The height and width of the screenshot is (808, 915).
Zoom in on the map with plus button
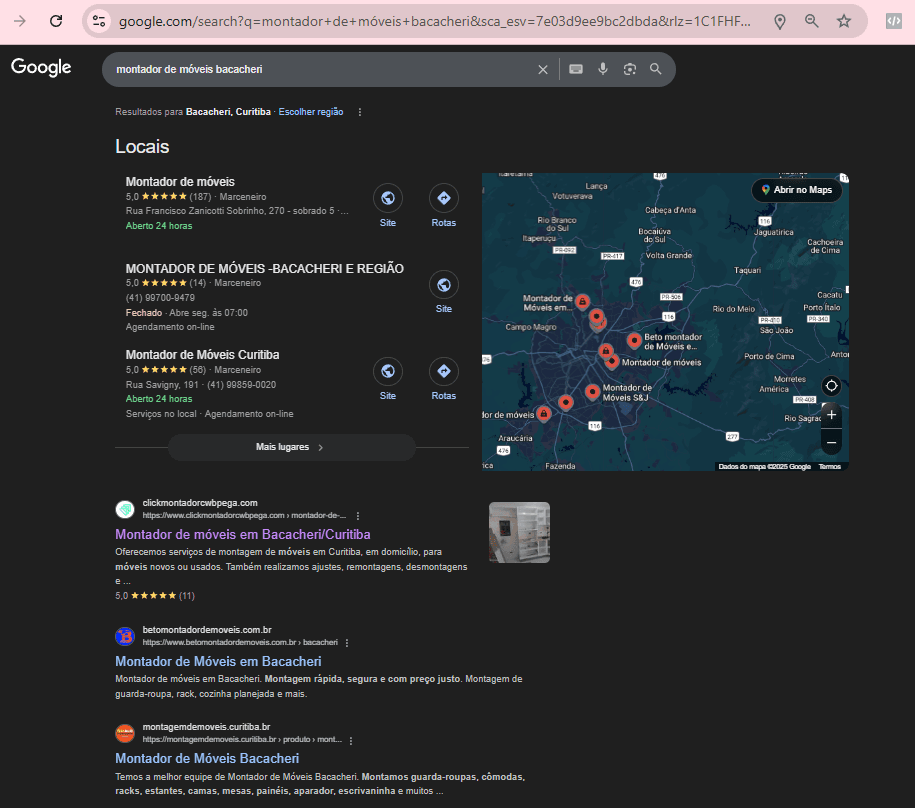tap(831, 414)
